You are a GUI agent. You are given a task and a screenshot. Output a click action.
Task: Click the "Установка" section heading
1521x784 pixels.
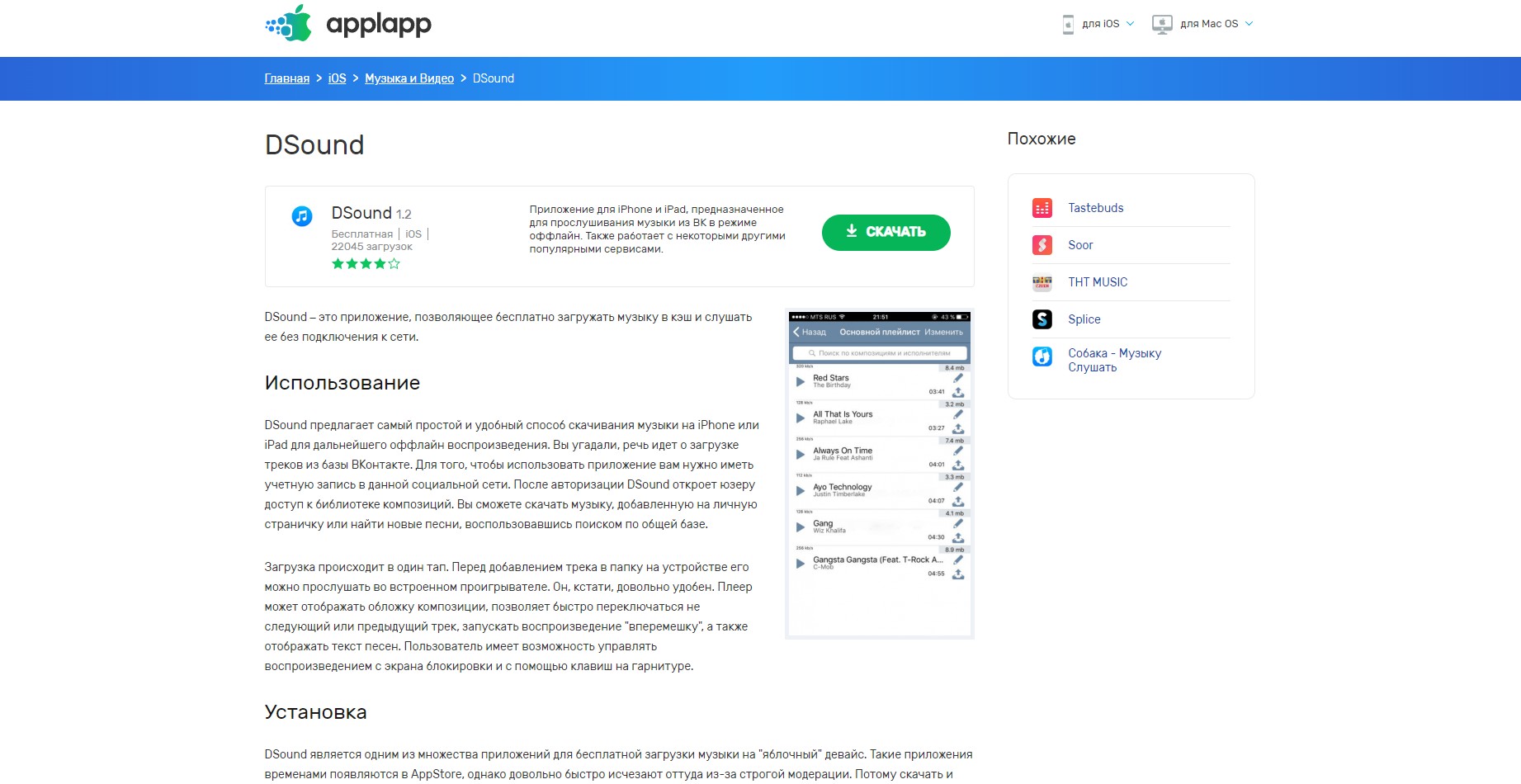point(316,712)
